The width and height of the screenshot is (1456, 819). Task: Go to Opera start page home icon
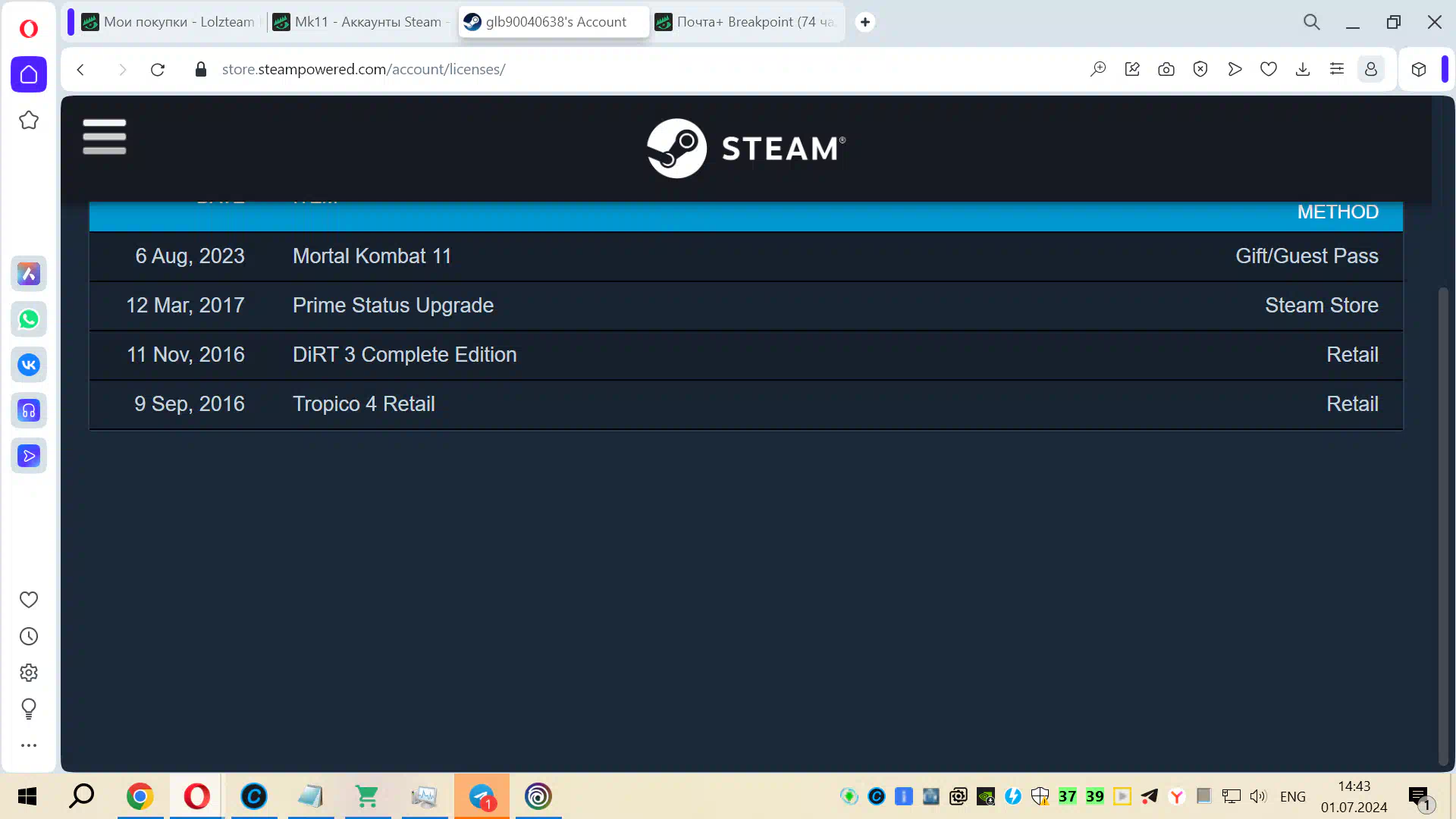click(x=29, y=74)
